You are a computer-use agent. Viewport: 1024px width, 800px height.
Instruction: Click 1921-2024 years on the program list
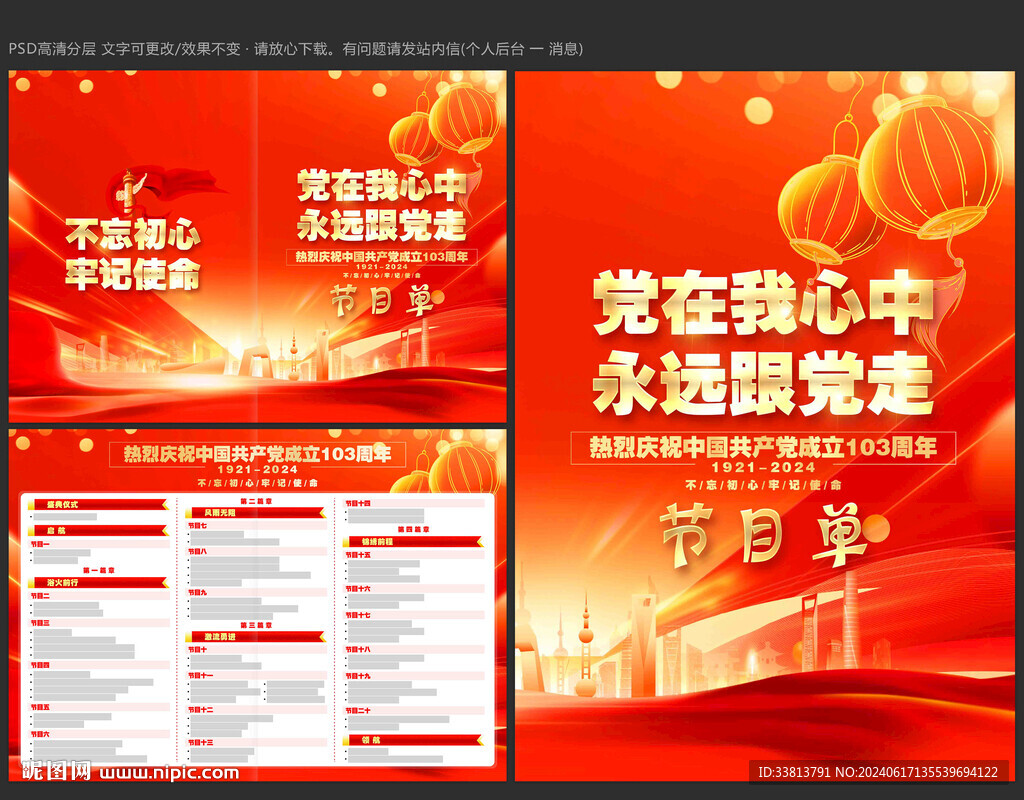click(x=257, y=470)
